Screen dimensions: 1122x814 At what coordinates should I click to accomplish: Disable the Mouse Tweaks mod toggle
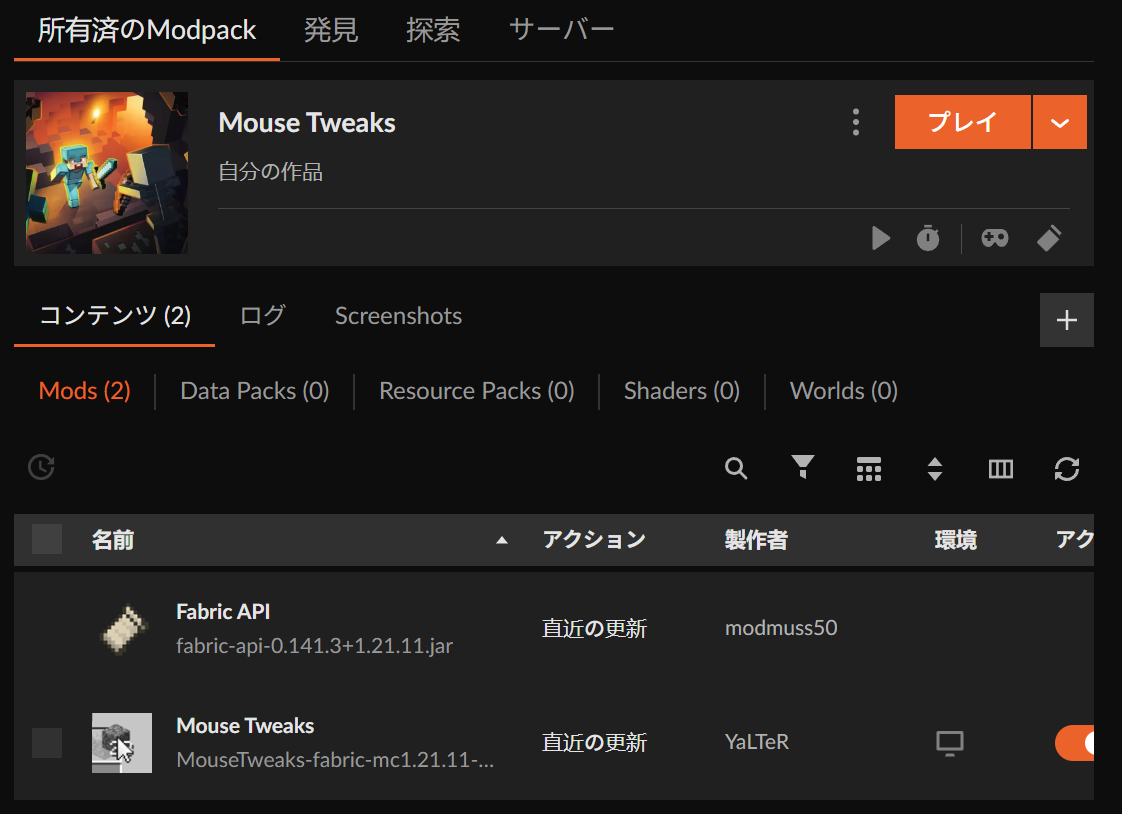1077,743
